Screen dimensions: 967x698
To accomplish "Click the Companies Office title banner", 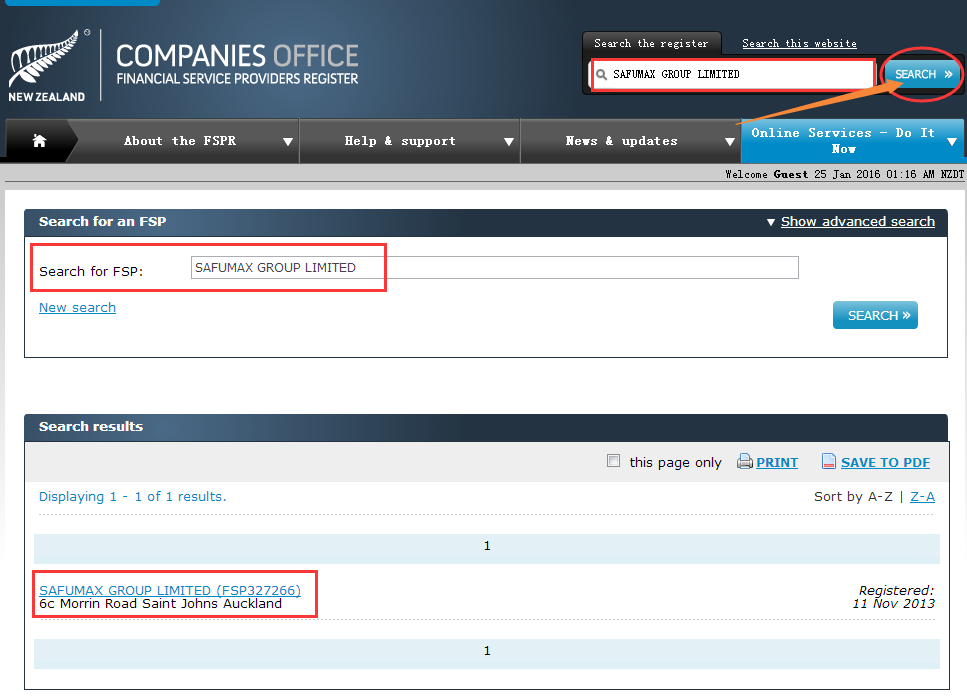I will [237, 64].
